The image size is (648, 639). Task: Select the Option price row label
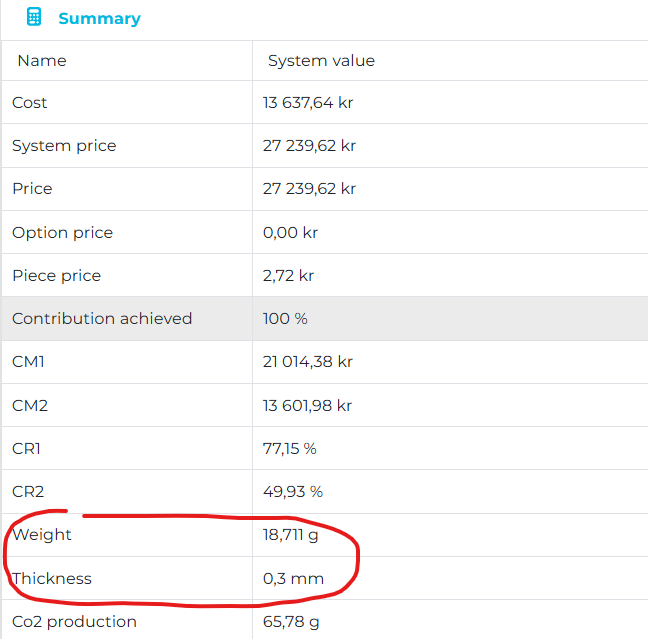coord(62,233)
